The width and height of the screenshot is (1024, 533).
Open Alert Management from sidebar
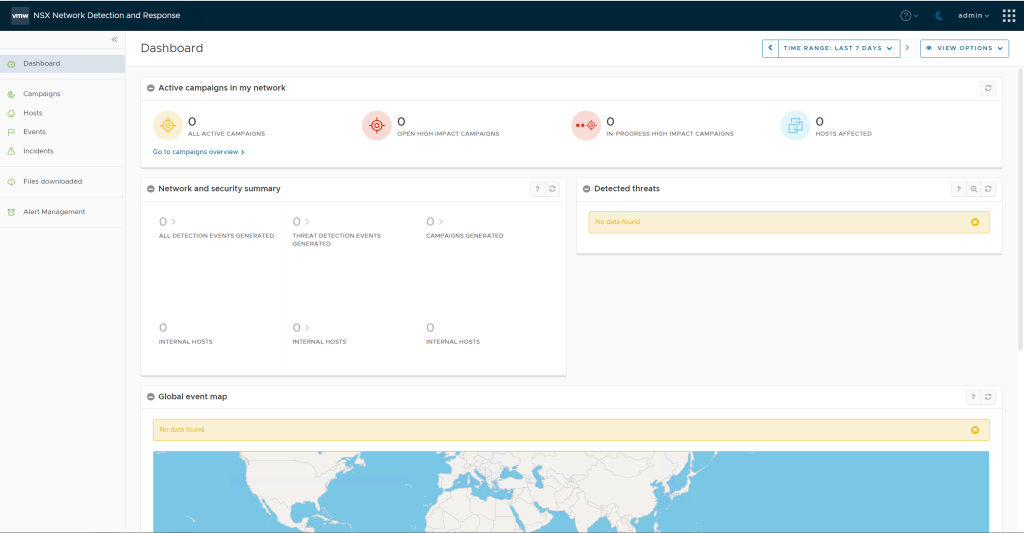coord(54,212)
